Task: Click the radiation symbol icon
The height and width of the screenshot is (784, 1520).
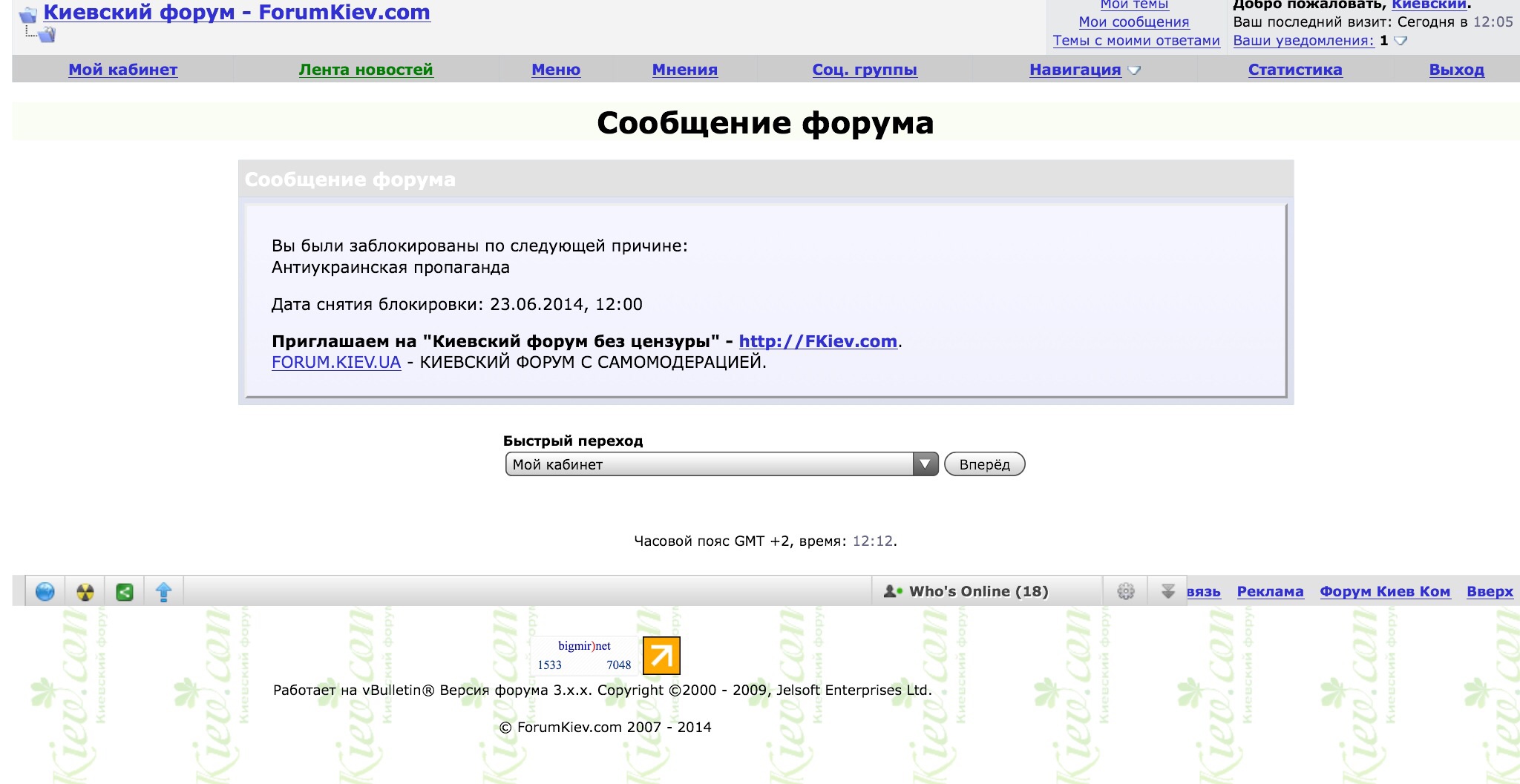Action: pyautogui.click(x=85, y=592)
